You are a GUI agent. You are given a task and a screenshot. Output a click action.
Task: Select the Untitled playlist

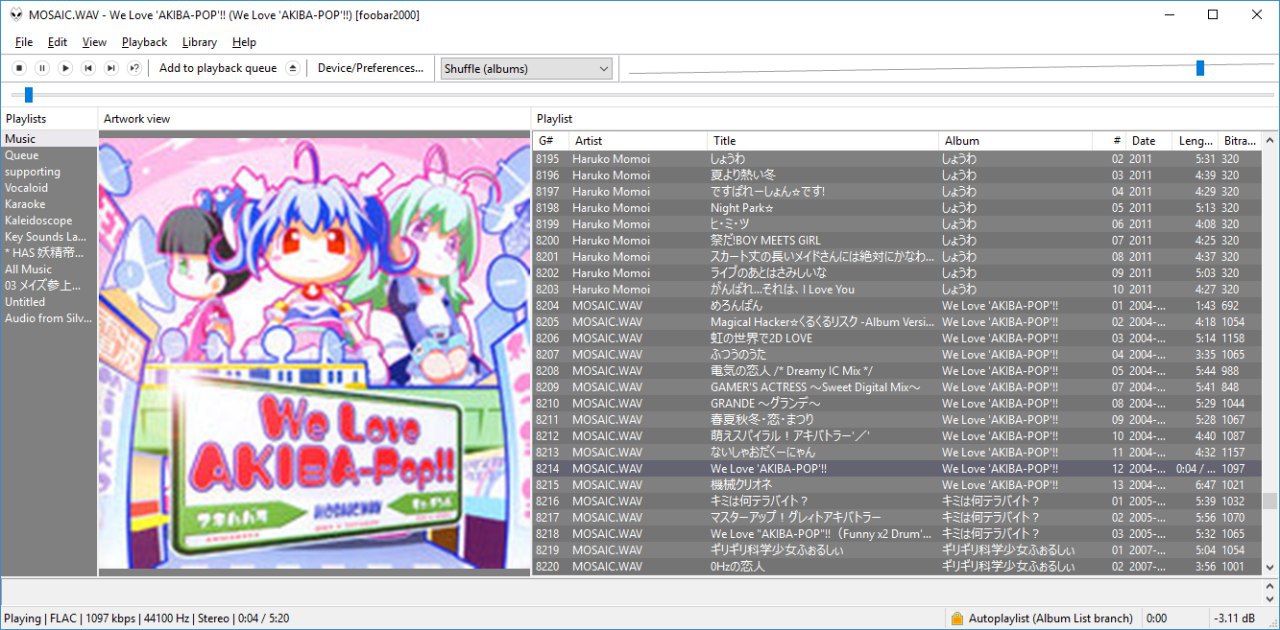click(x=49, y=302)
